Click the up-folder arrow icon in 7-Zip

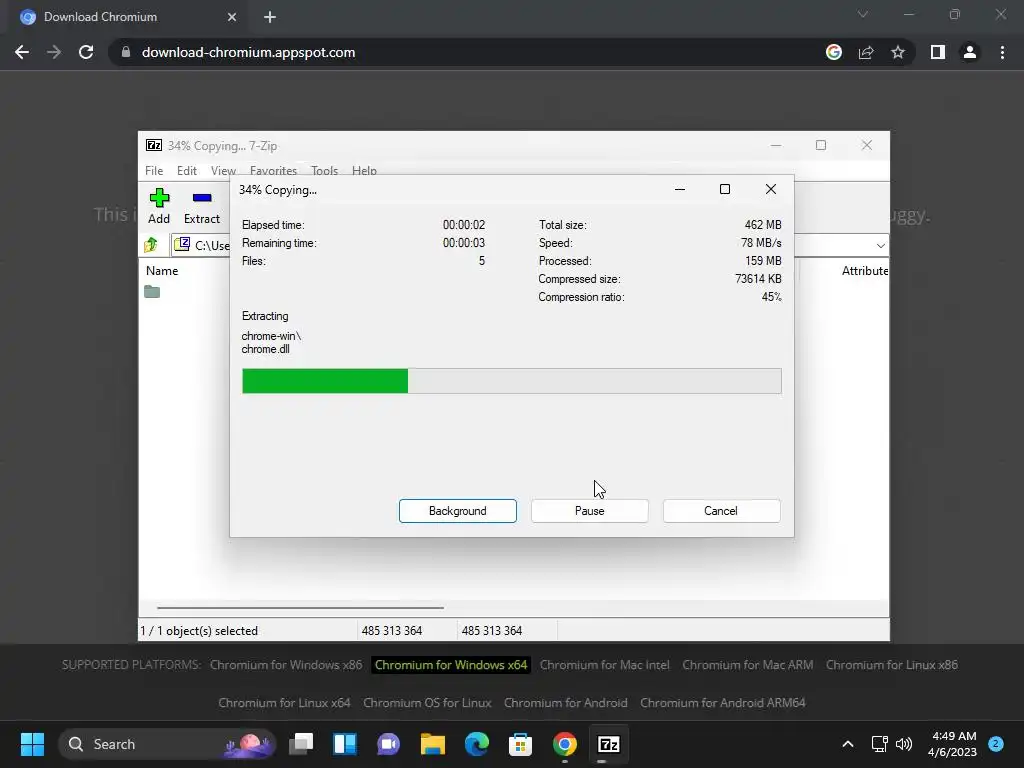click(151, 245)
